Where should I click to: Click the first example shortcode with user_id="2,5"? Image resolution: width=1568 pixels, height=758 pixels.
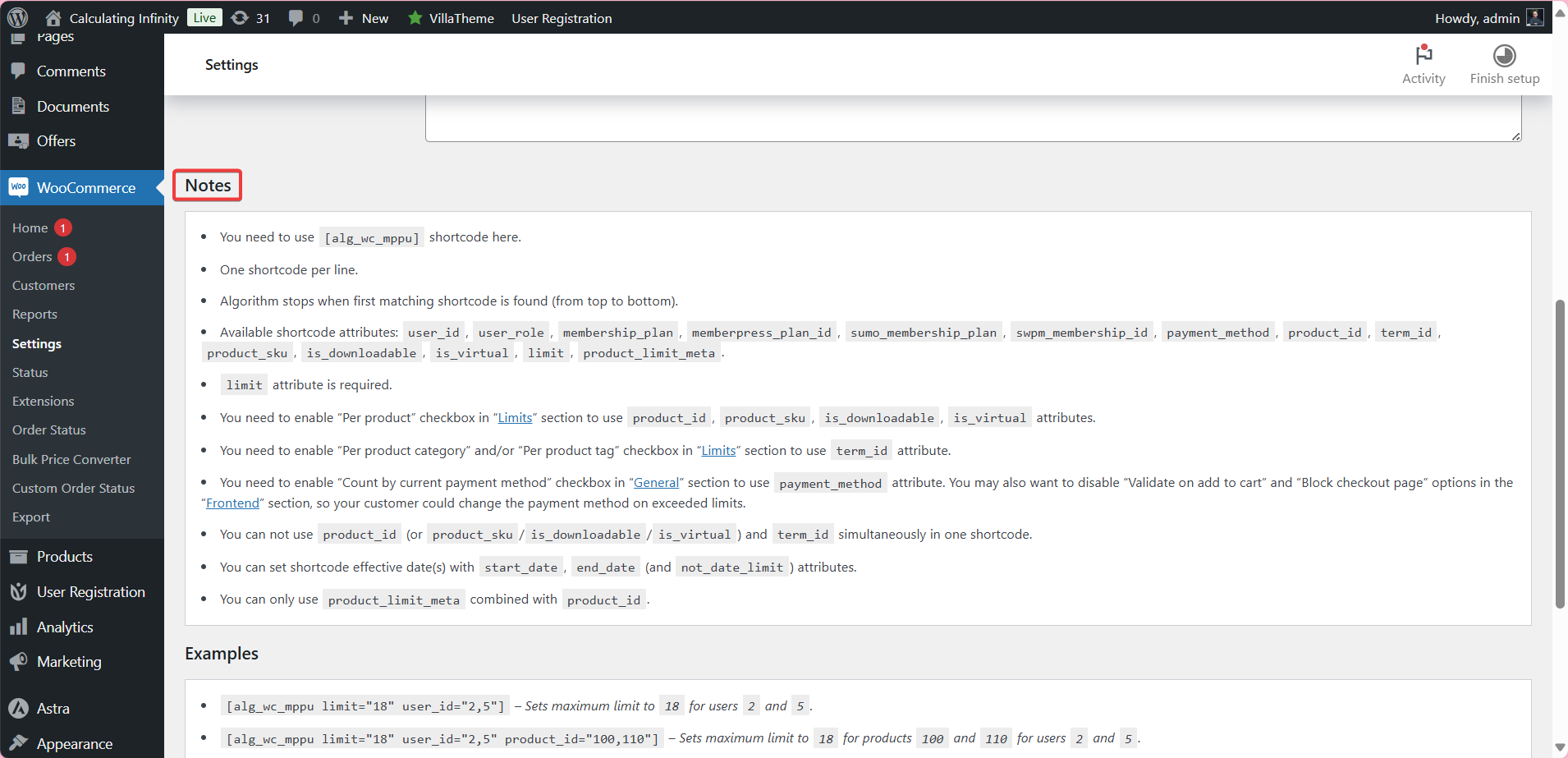click(x=365, y=706)
